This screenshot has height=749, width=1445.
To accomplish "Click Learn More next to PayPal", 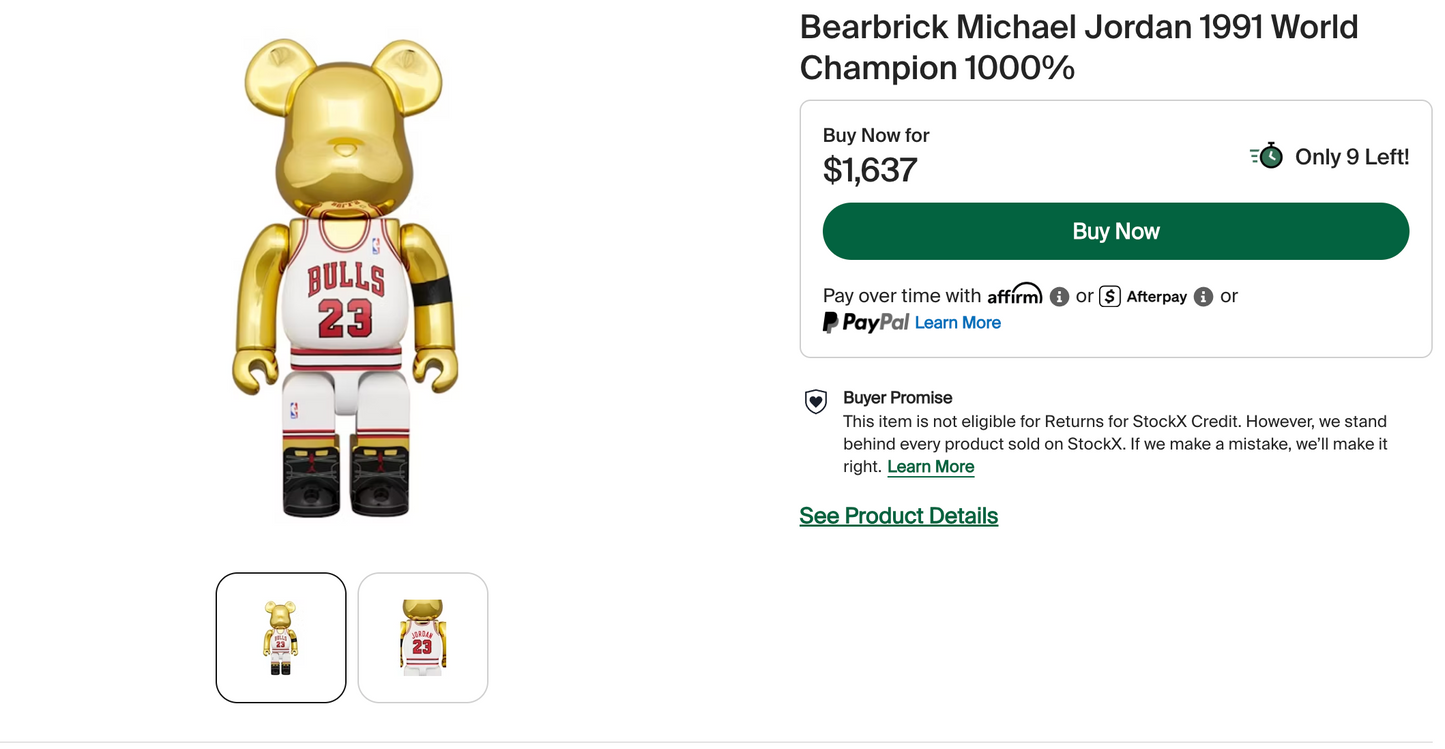I will (x=957, y=322).
